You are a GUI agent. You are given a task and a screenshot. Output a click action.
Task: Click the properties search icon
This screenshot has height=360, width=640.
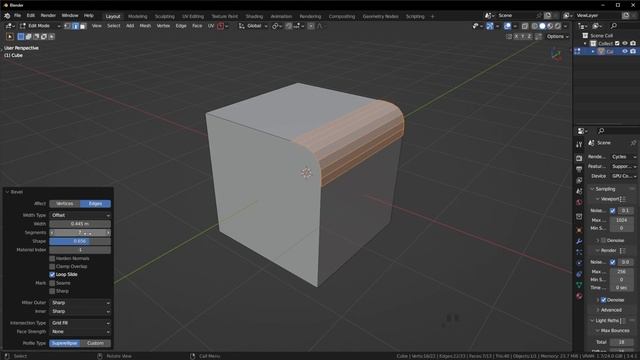coord(601,131)
